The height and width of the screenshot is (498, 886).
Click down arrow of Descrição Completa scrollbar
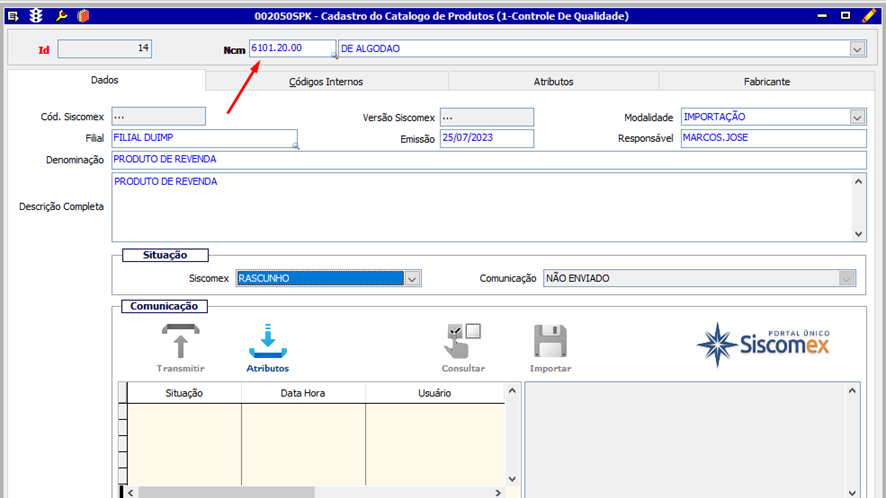859,234
